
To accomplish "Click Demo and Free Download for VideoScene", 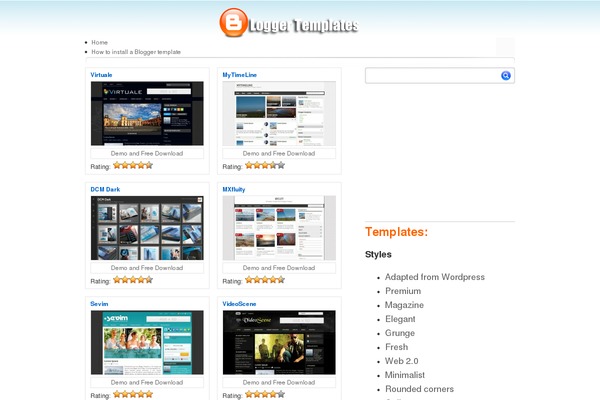I will click(279, 382).
